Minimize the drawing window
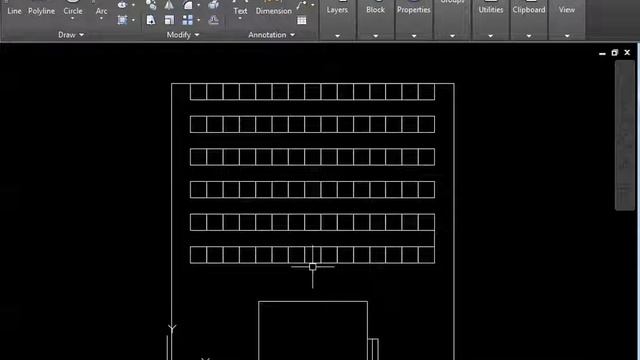 [x=602, y=53]
